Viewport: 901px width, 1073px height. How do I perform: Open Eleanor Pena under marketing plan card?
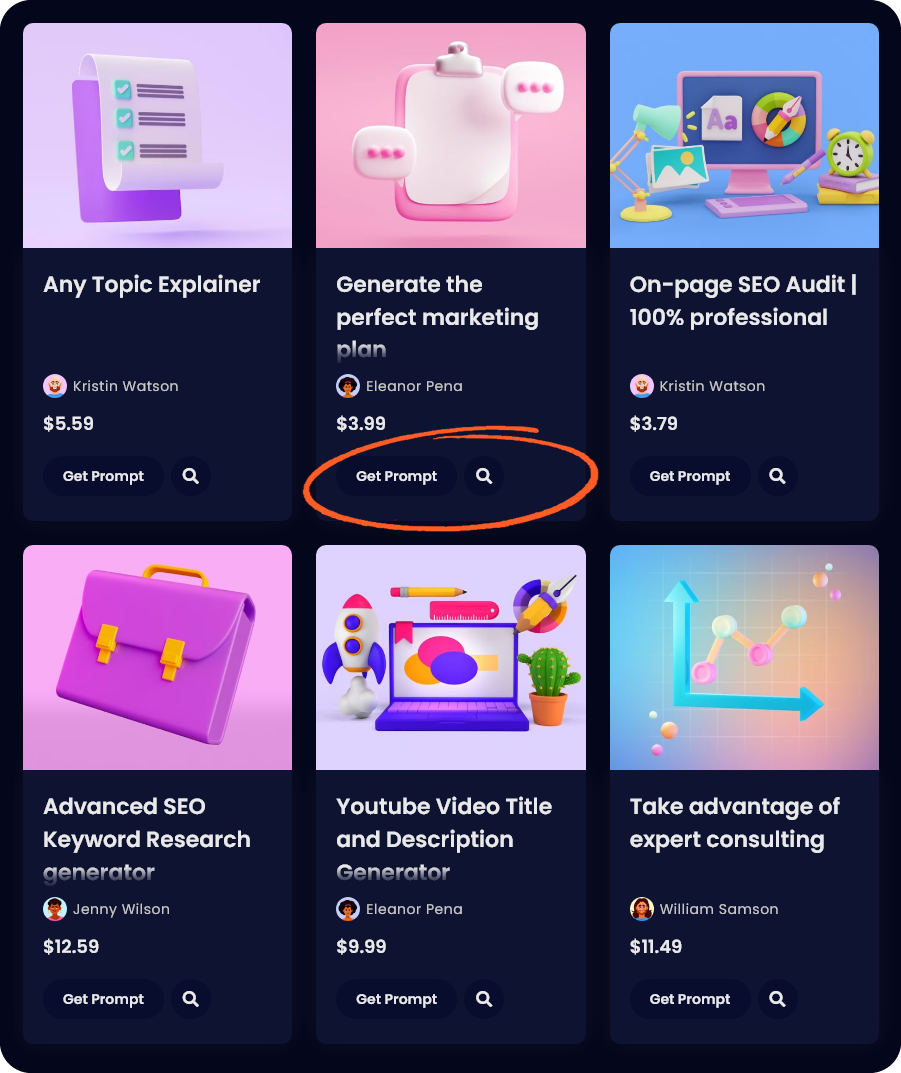[x=414, y=386]
